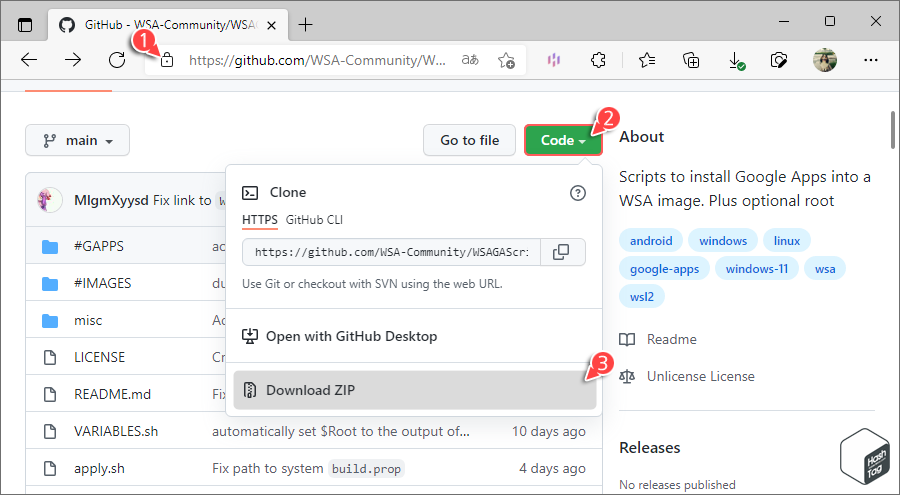Select the google-apps topic tag
The height and width of the screenshot is (495, 900).
pyautogui.click(x=664, y=269)
